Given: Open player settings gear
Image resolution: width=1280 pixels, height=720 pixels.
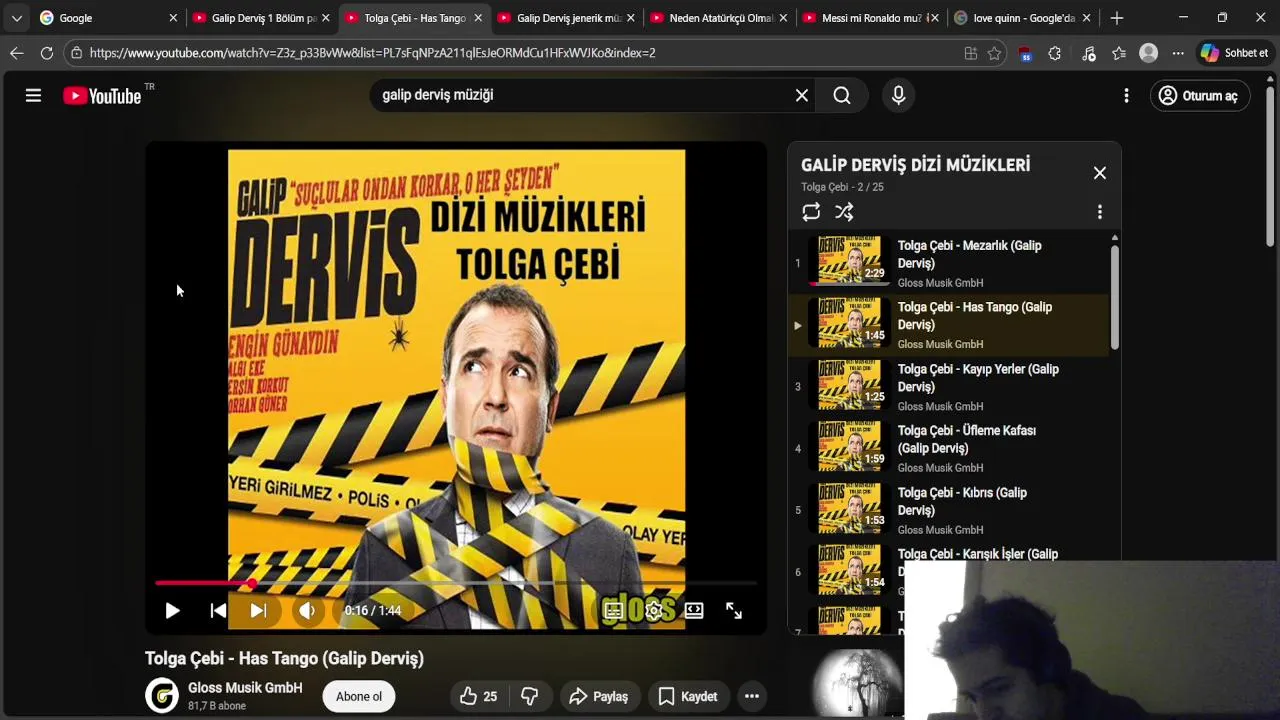Looking at the screenshot, I should pyautogui.click(x=653, y=610).
